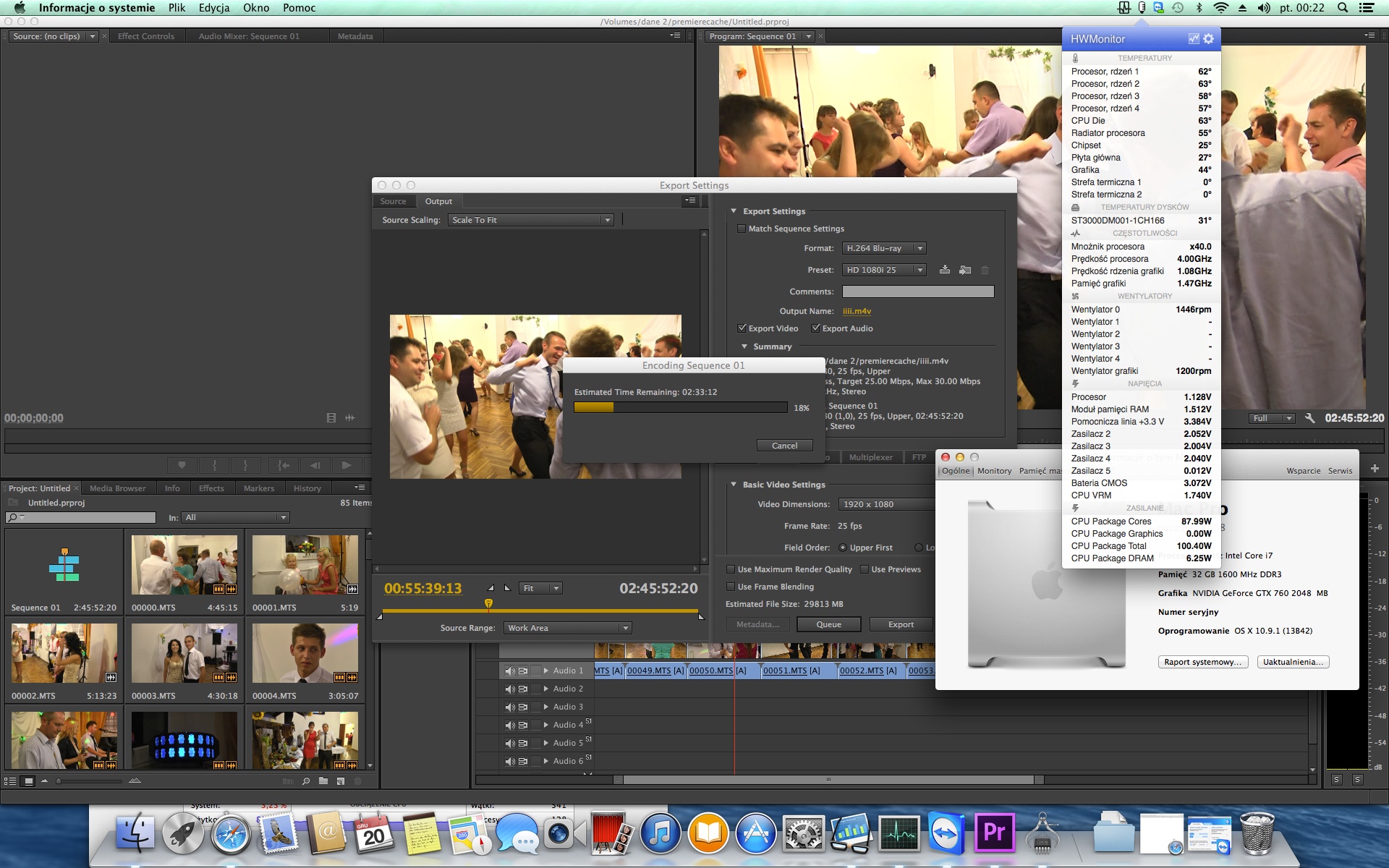Collapse the Export Settings section
The width and height of the screenshot is (1389, 868).
point(734,211)
